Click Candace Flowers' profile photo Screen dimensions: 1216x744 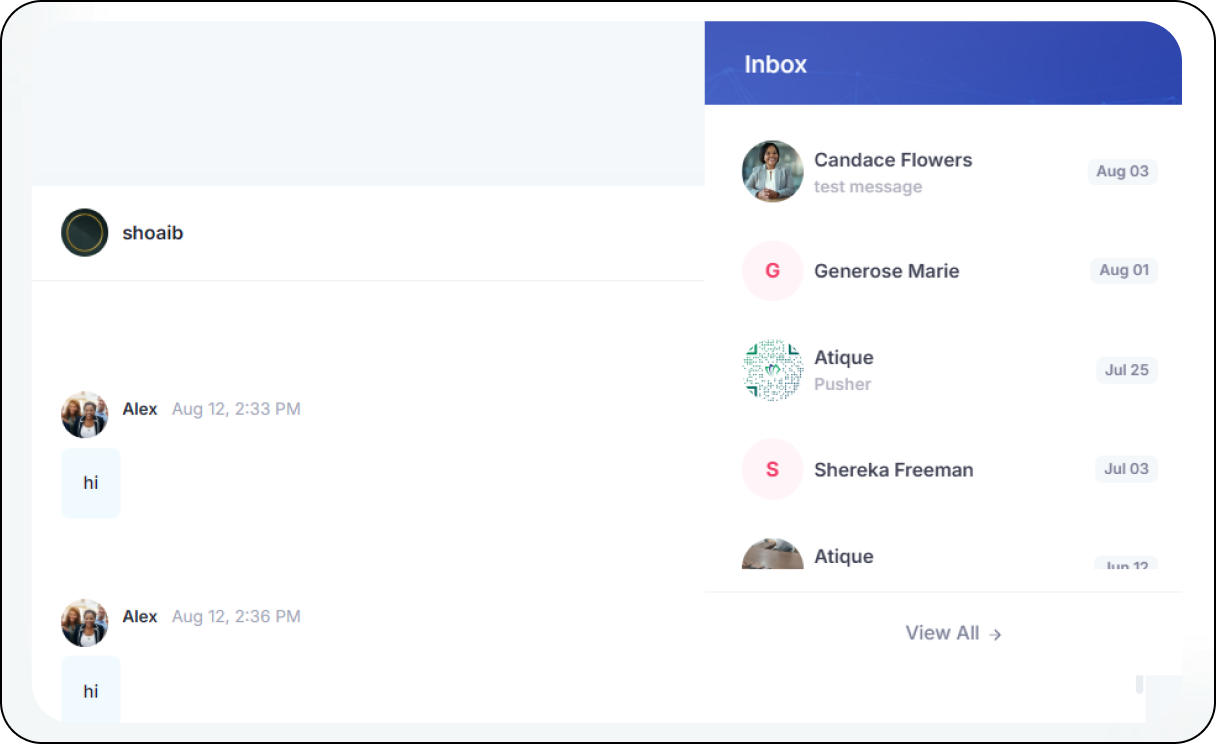click(772, 171)
